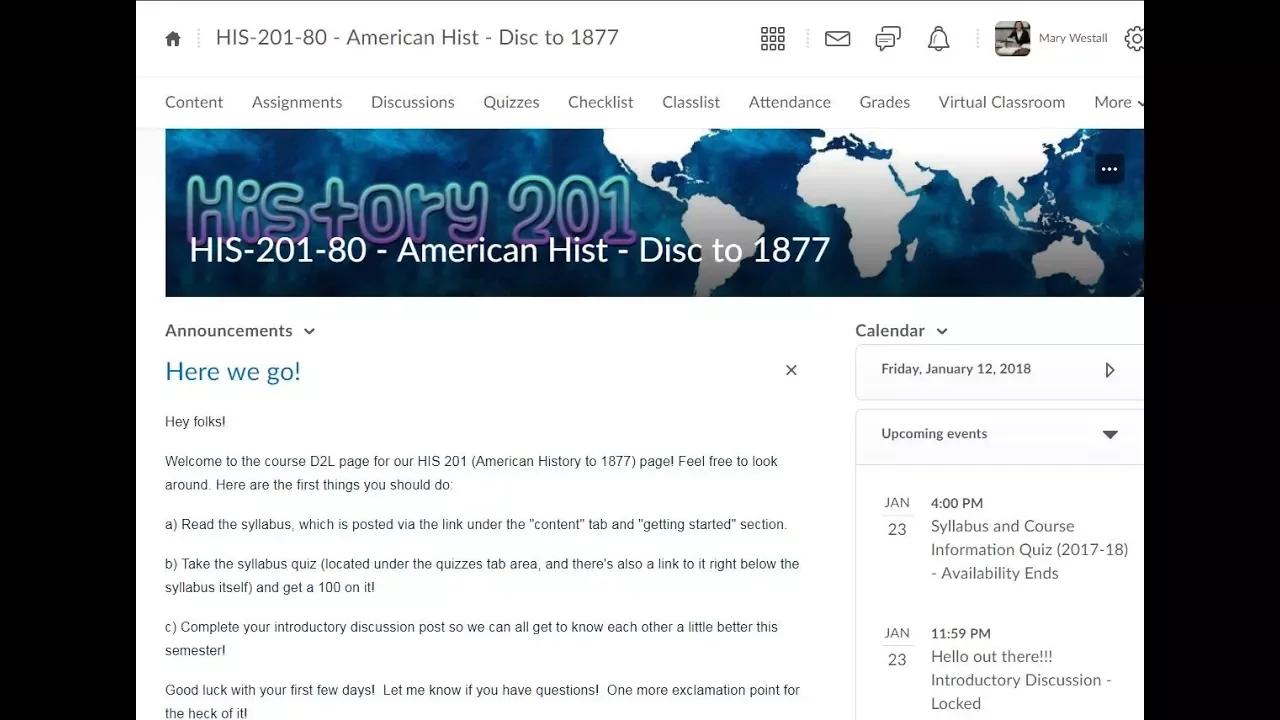Collapse the Upcoming events section
Screen dimensions: 1280x720
[1110, 434]
